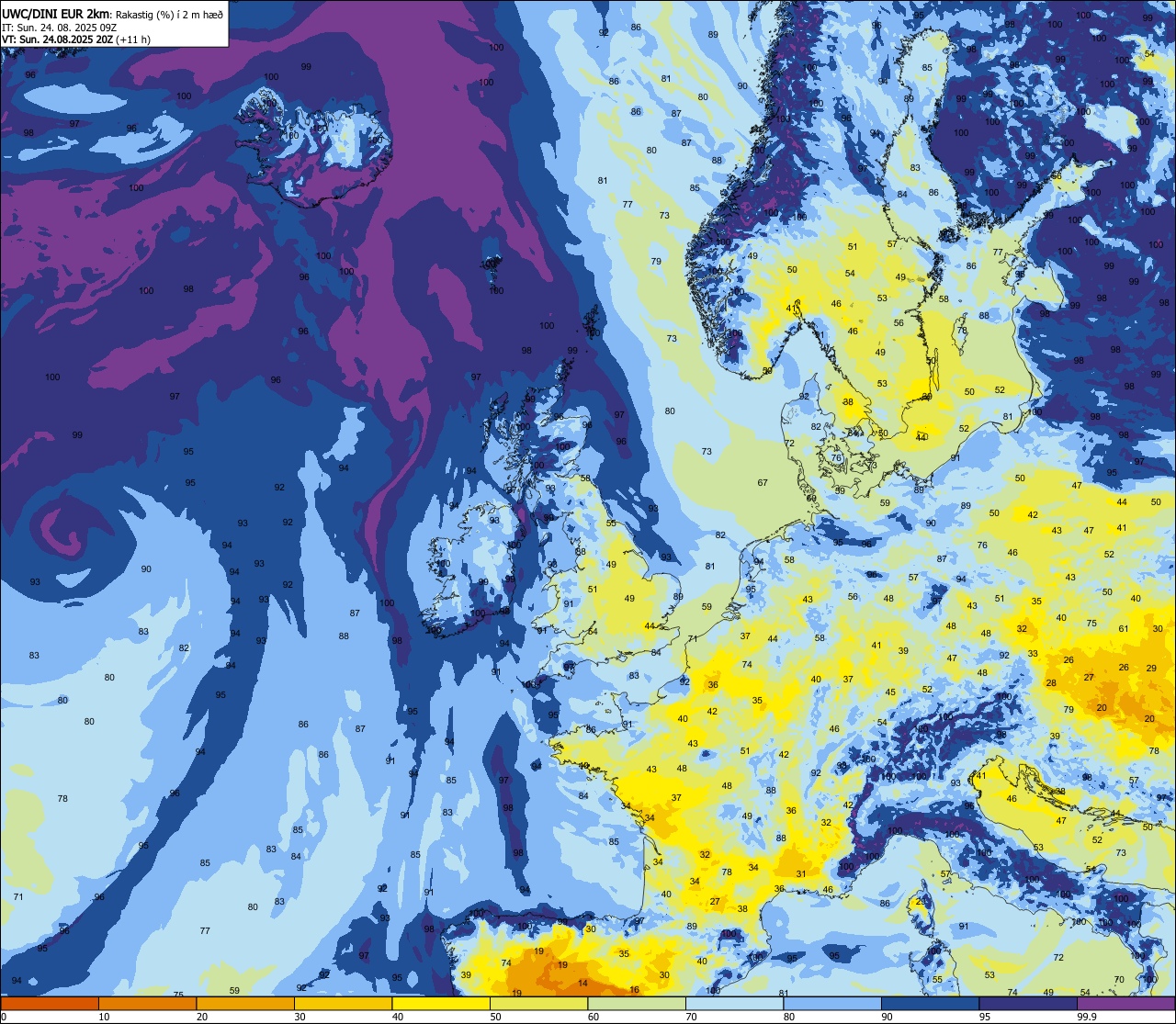Select the 95–99.9% dark navy legend swatch
This screenshot has width=1176, height=1024.
(1028, 1003)
